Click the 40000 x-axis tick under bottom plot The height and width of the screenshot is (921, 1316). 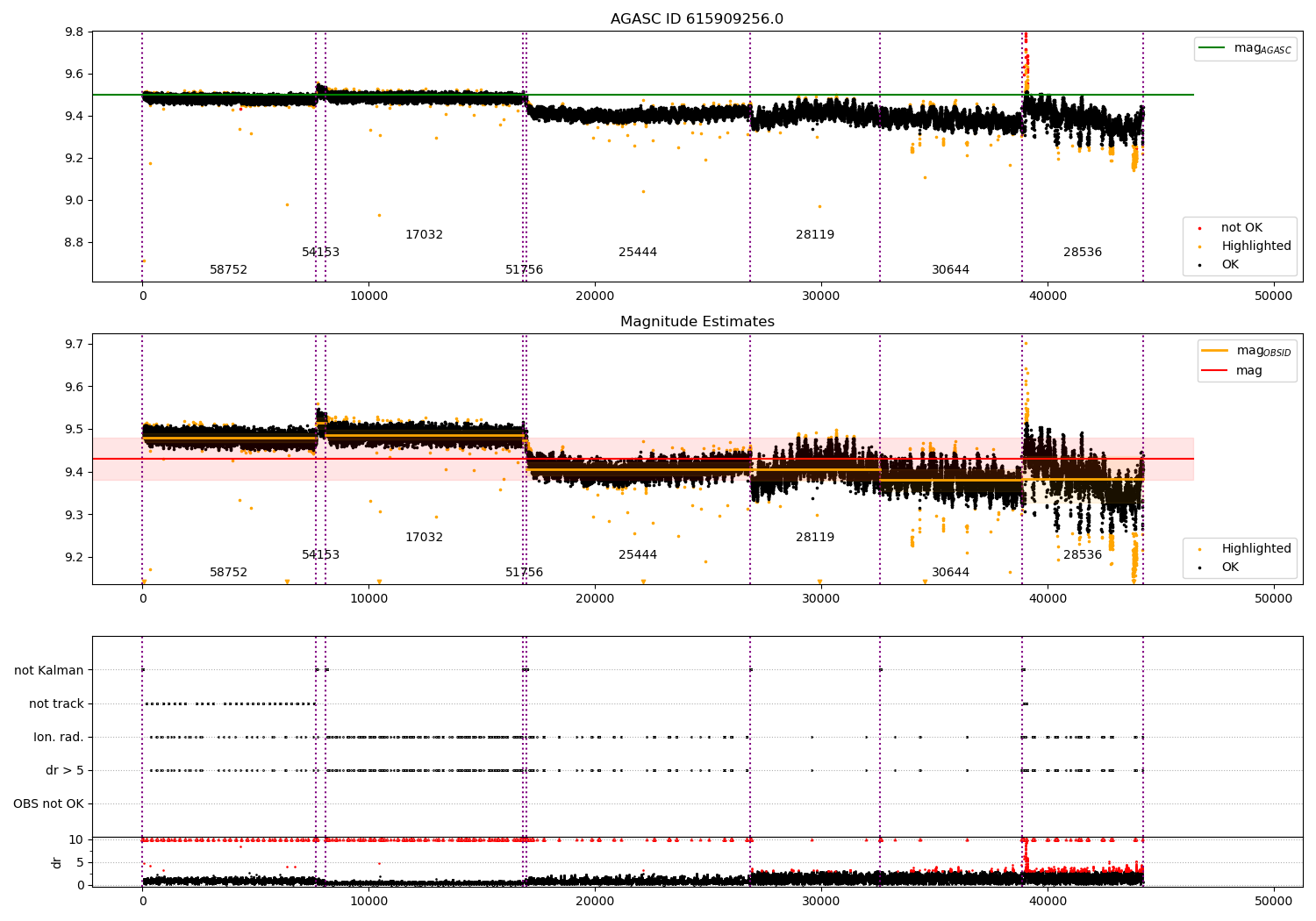click(1047, 901)
